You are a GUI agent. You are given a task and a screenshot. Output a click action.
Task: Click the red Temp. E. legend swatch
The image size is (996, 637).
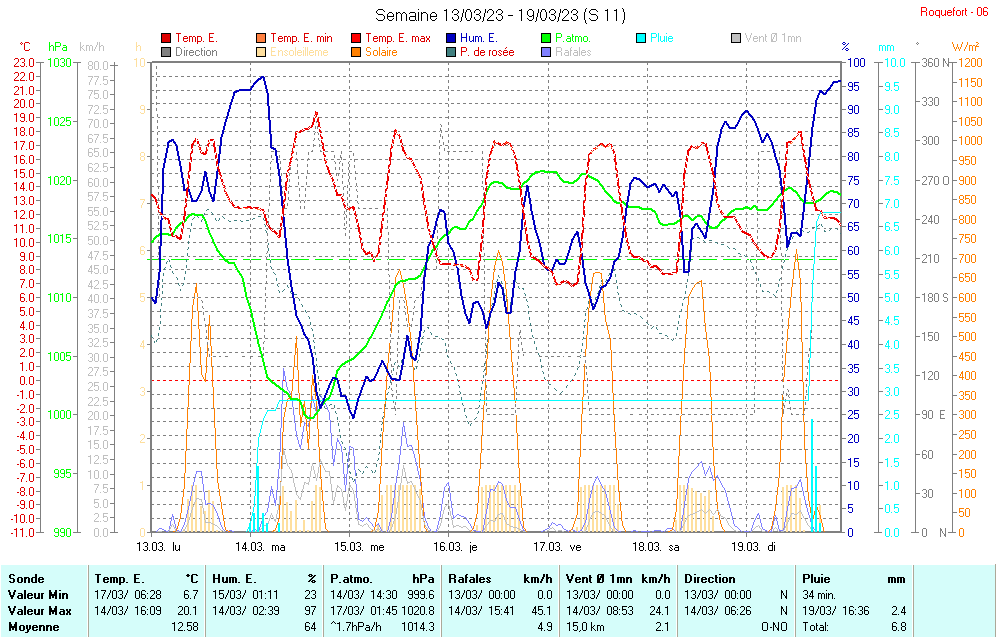(166, 39)
